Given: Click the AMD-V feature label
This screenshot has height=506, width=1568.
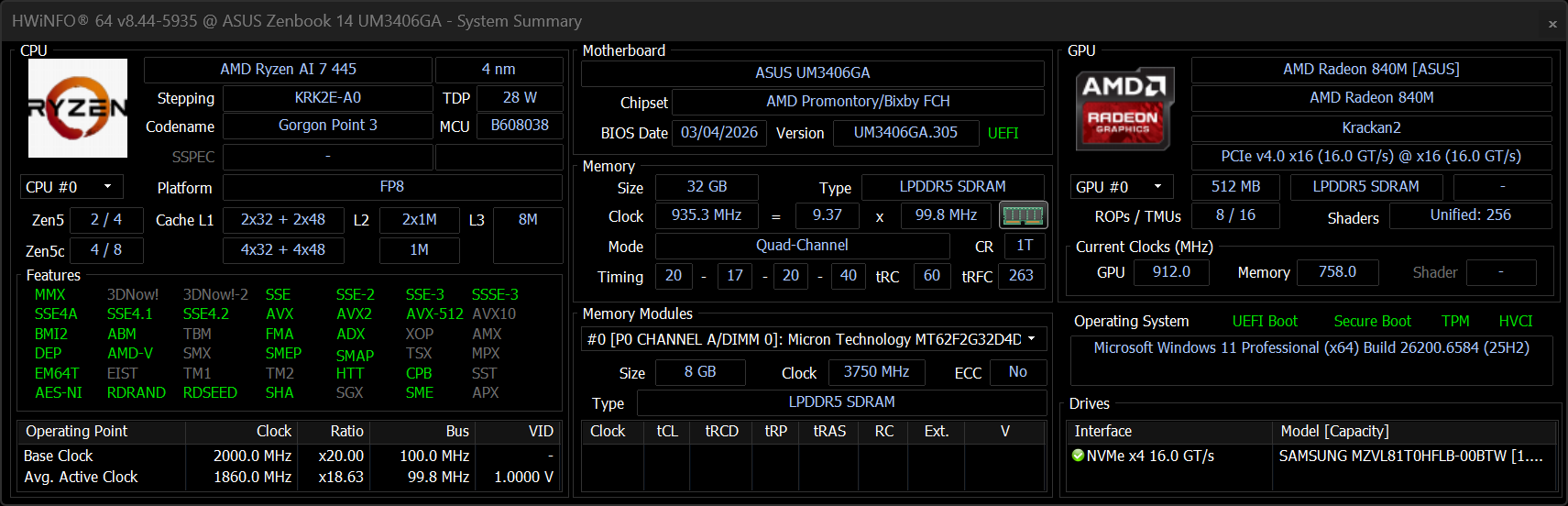Looking at the screenshot, I should [130, 353].
